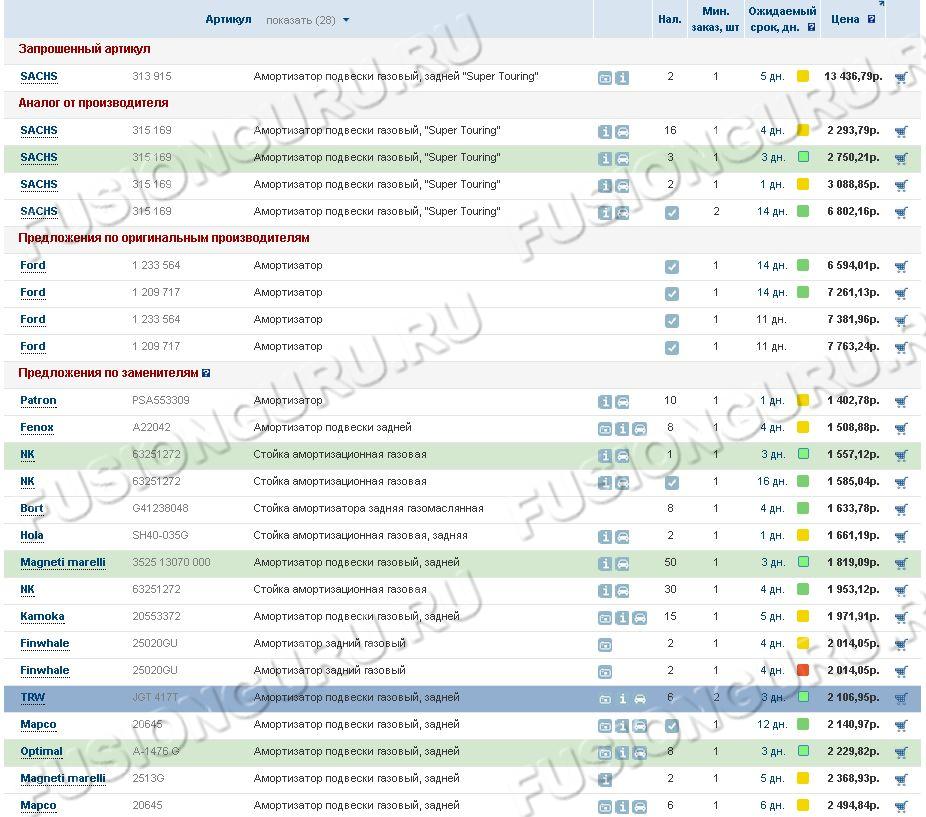Click availability checkmark in 1 585,04р. NK row
Image resolution: width=926 pixels, height=817 pixels.
[x=671, y=483]
